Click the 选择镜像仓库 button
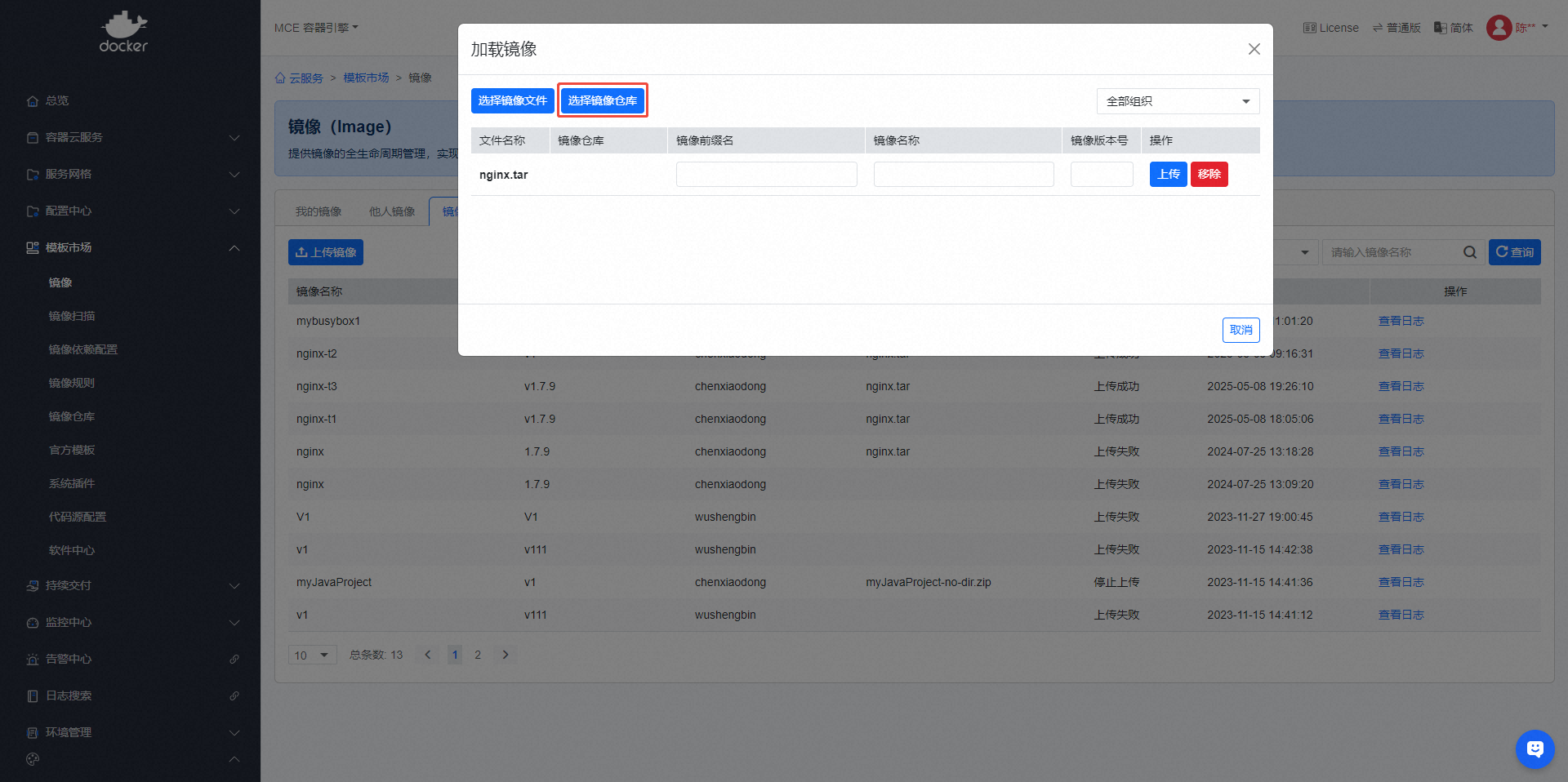Screen dimensions: 1568x782 [x=602, y=100]
